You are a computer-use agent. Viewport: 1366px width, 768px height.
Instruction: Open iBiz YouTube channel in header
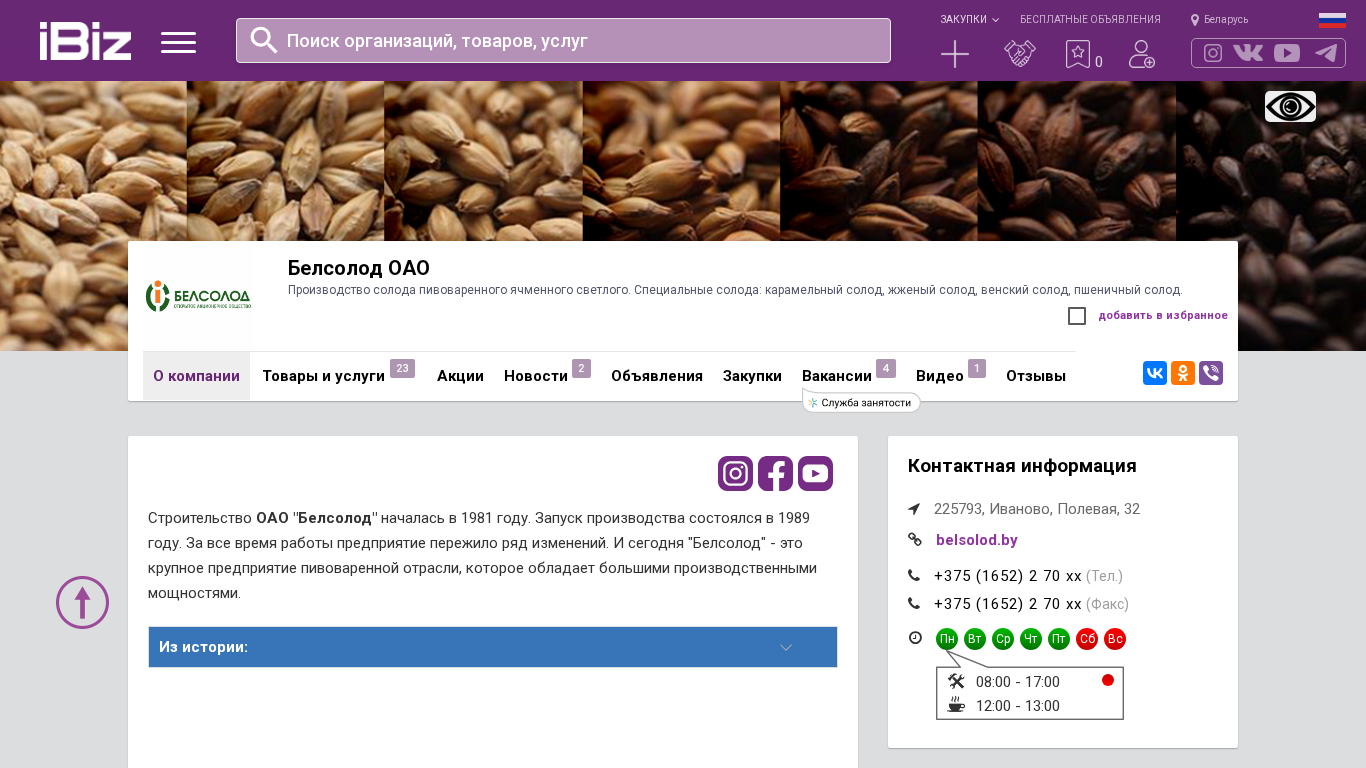1287,53
